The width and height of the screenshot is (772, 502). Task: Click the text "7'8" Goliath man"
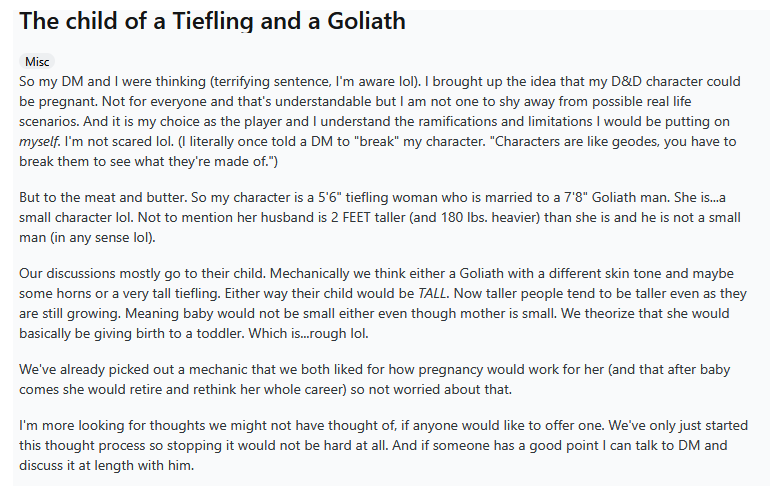click(617, 197)
